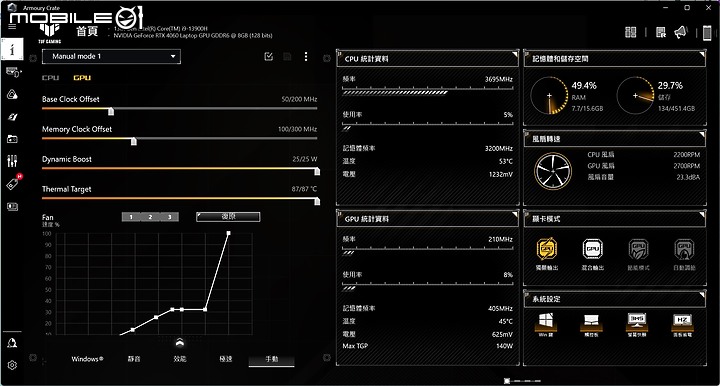Image resolution: width=720 pixels, height=386 pixels.
Task: Select the 極速 turbo mode
Action: (225, 359)
